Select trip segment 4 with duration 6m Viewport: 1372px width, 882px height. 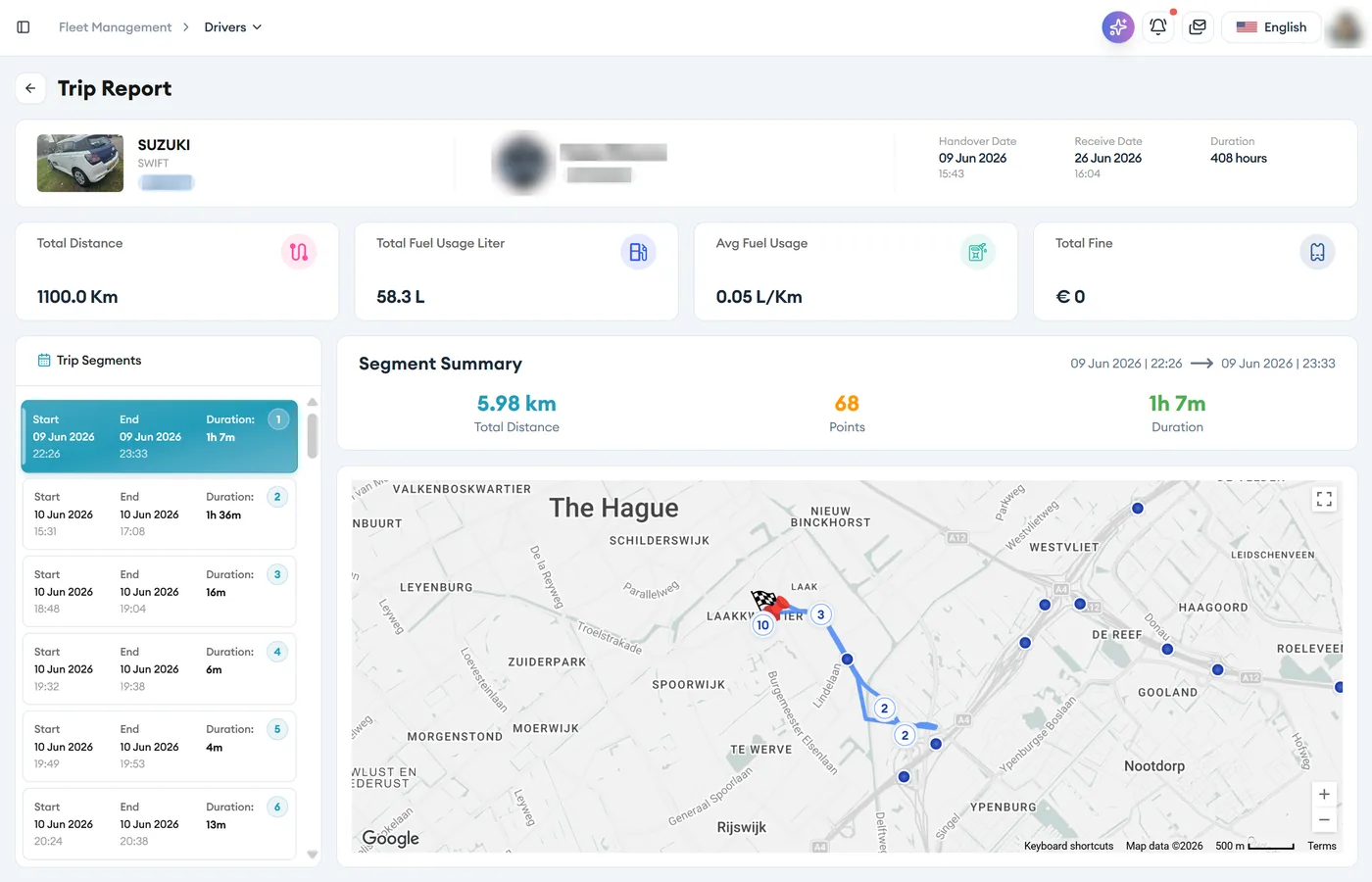160,669
